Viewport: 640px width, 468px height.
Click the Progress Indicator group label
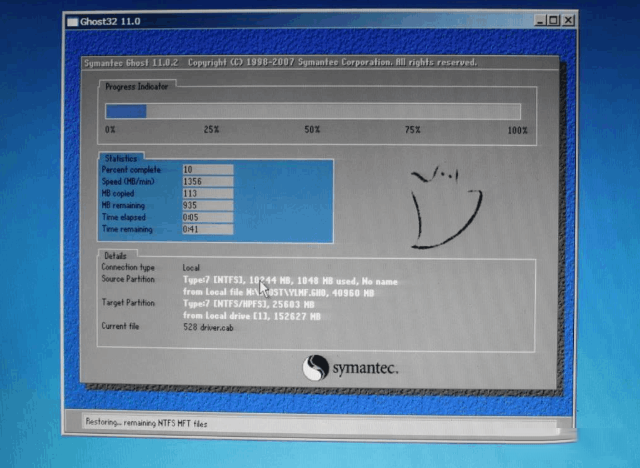136,87
